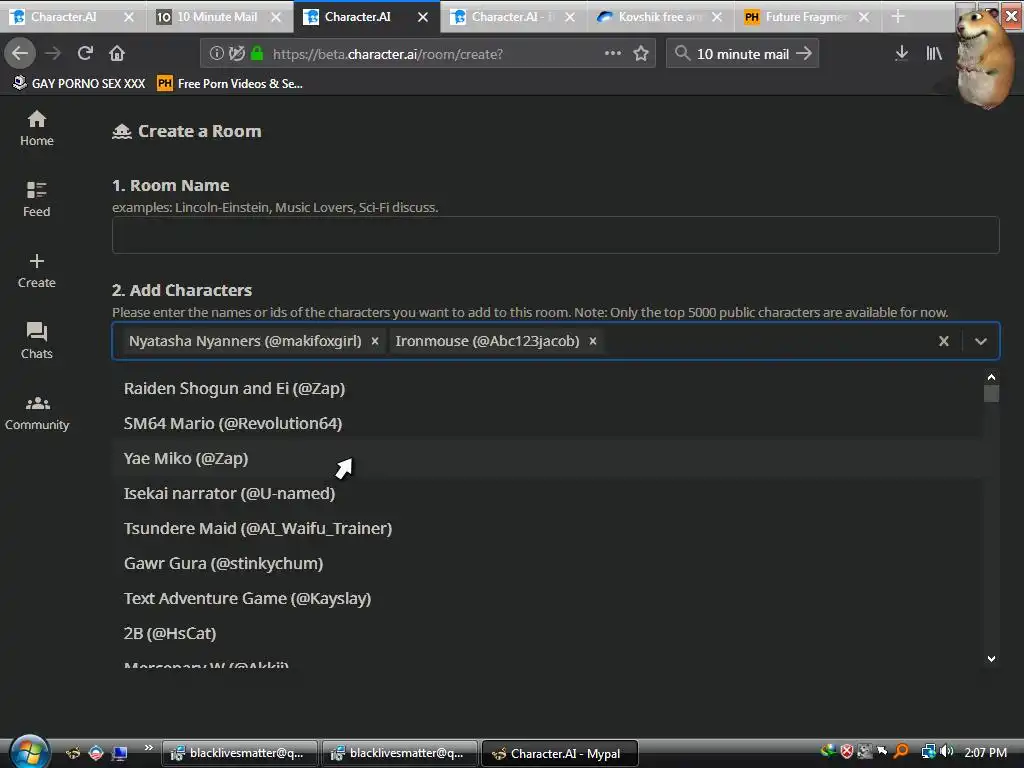
Task: Clear all selected characters
Action: pos(944,341)
